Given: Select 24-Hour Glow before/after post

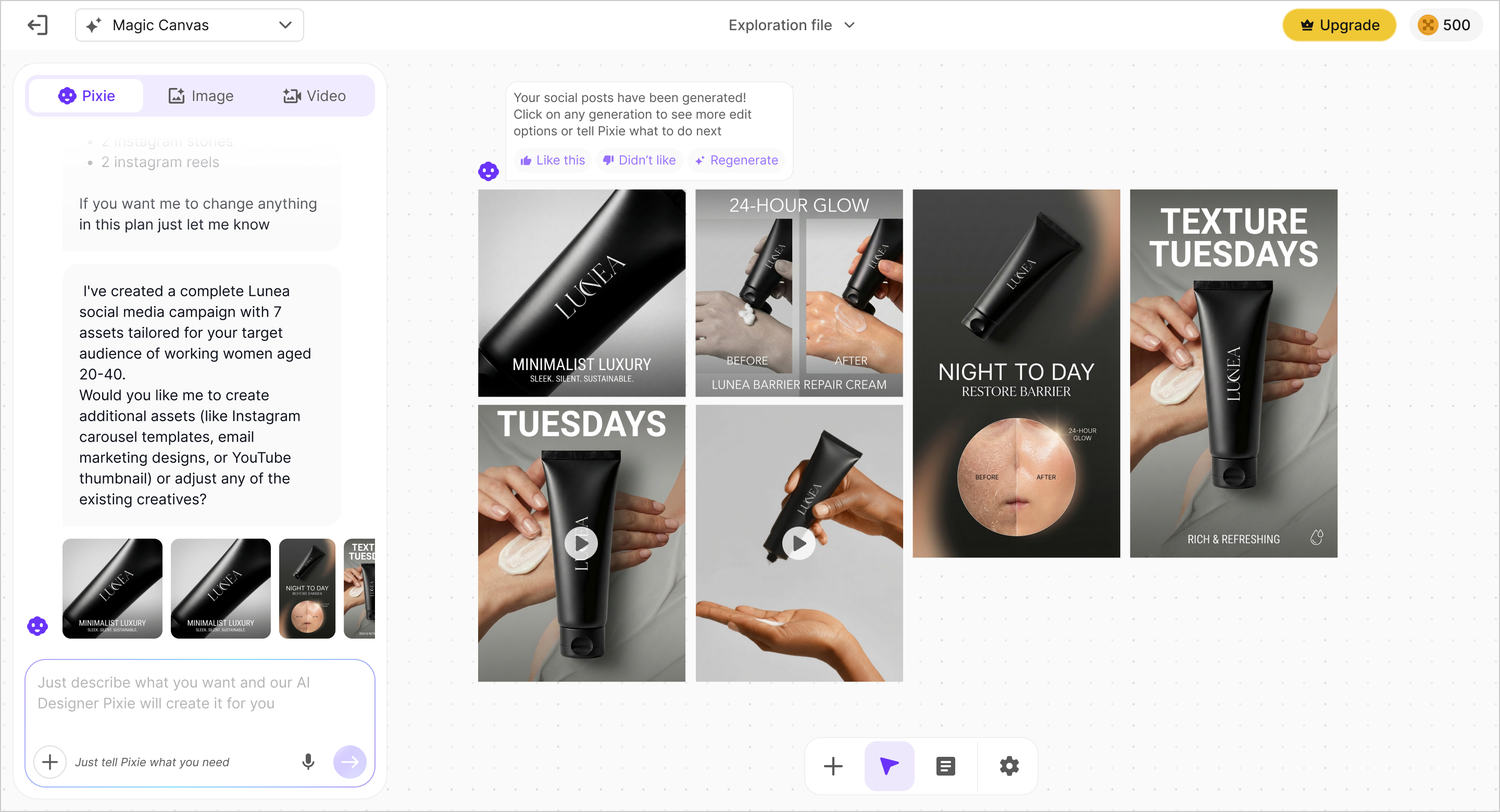Looking at the screenshot, I should click(799, 293).
